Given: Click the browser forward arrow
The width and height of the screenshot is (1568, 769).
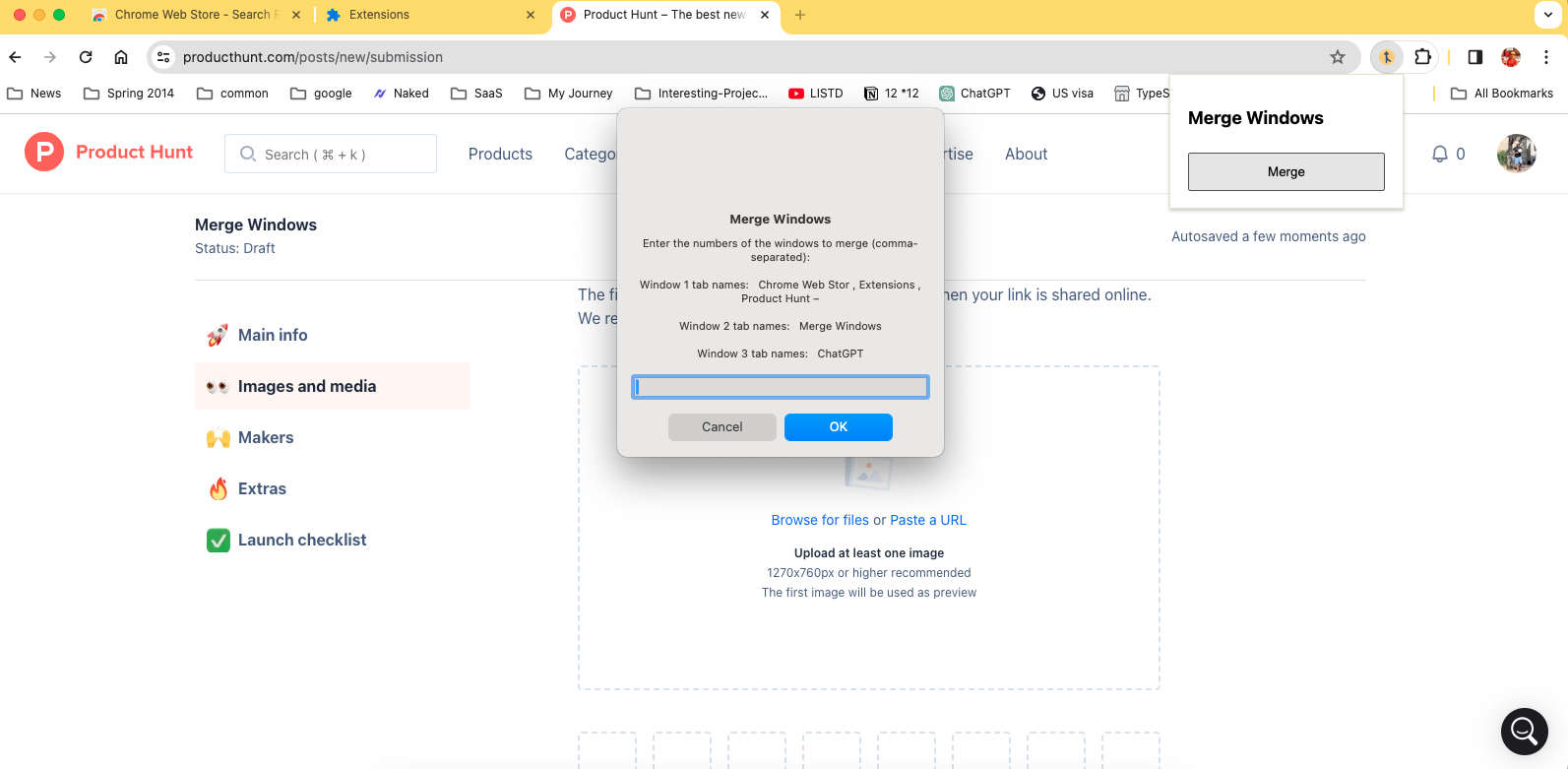Looking at the screenshot, I should [x=50, y=57].
